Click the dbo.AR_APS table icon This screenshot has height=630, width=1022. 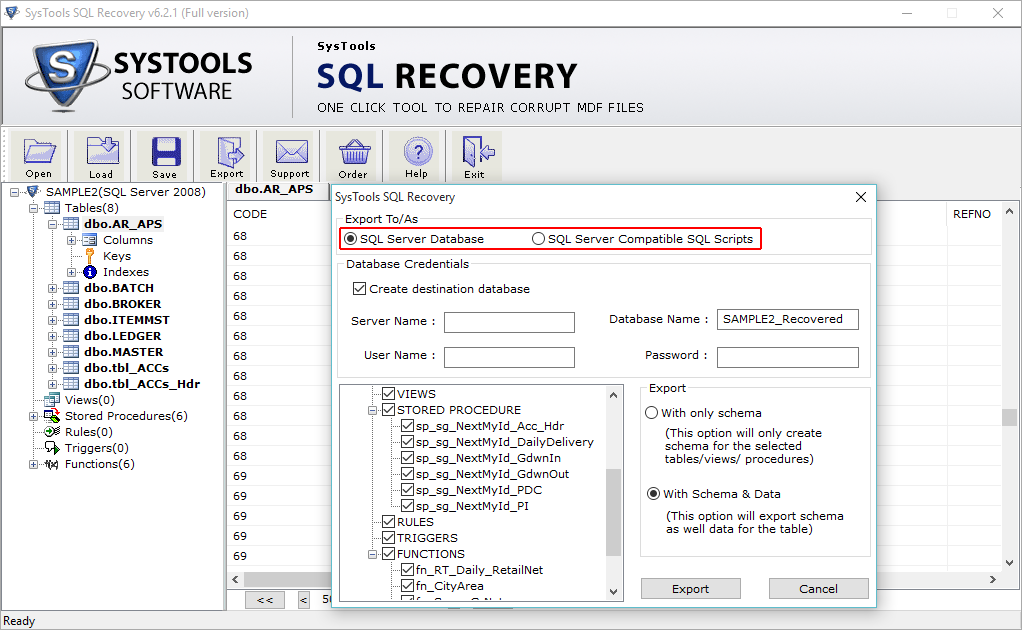click(x=71, y=224)
